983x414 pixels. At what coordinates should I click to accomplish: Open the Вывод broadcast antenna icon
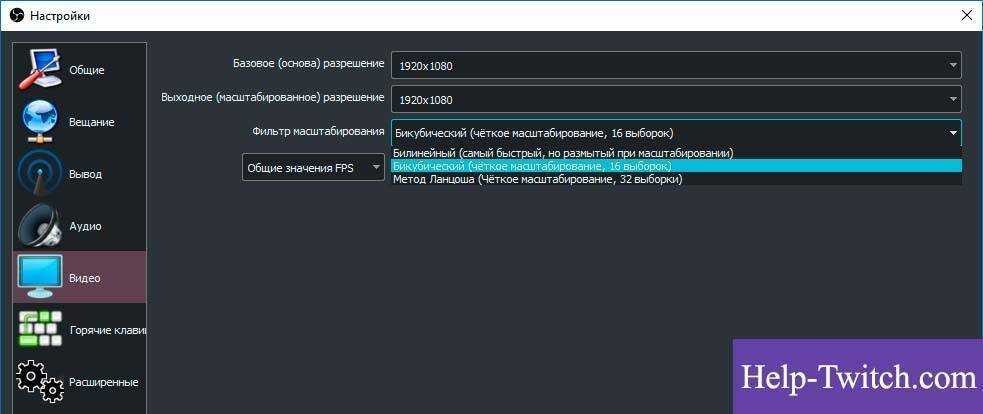tap(39, 174)
